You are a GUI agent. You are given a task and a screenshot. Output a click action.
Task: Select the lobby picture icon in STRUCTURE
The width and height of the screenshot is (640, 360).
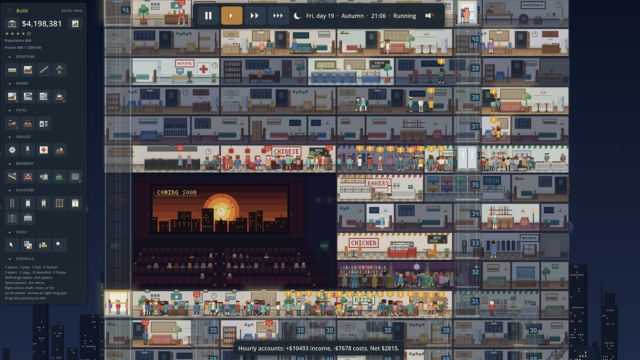pos(28,70)
